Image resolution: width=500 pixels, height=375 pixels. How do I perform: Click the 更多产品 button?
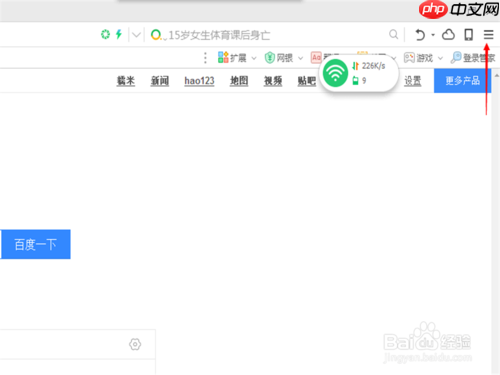tap(462, 80)
